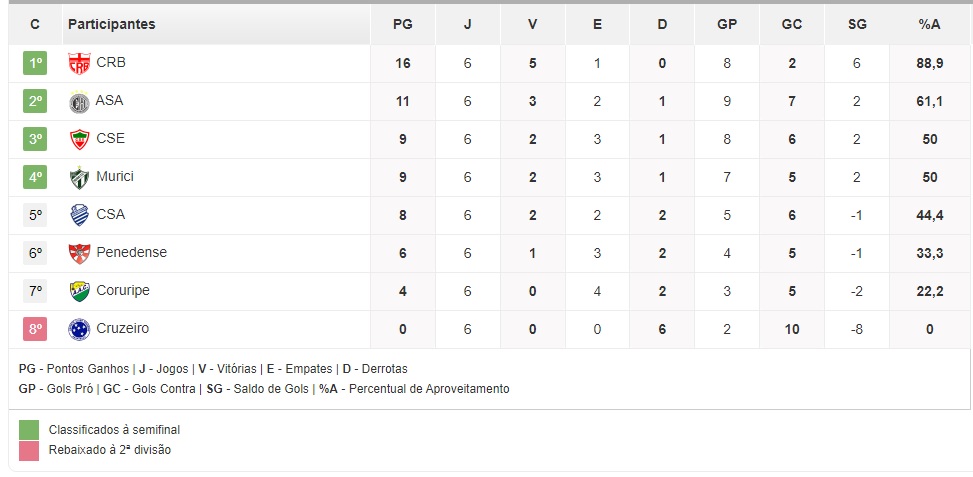This screenshot has width=973, height=477.
Task: Click the Coruripe team crest icon
Action: pos(79,291)
